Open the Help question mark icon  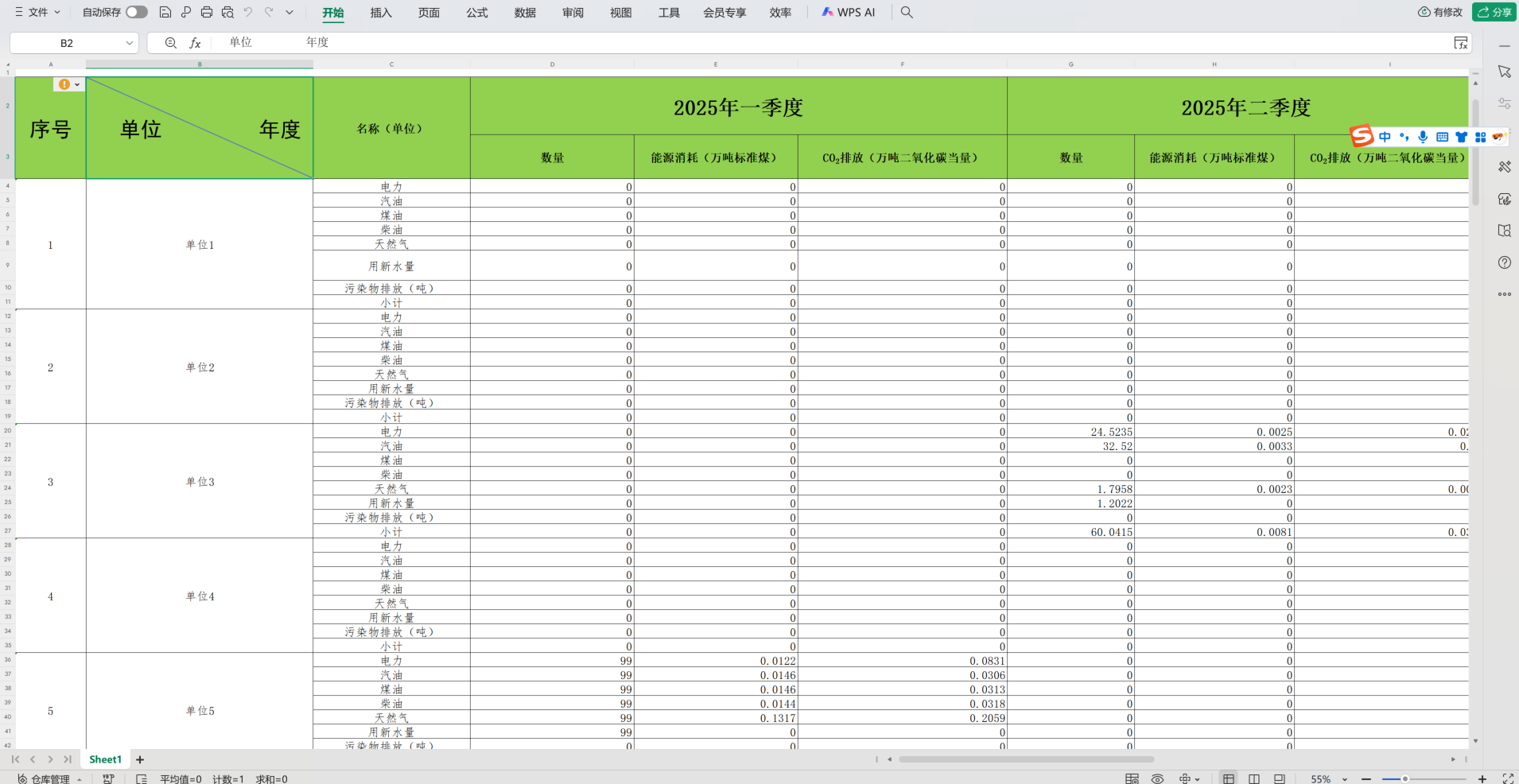1505,262
